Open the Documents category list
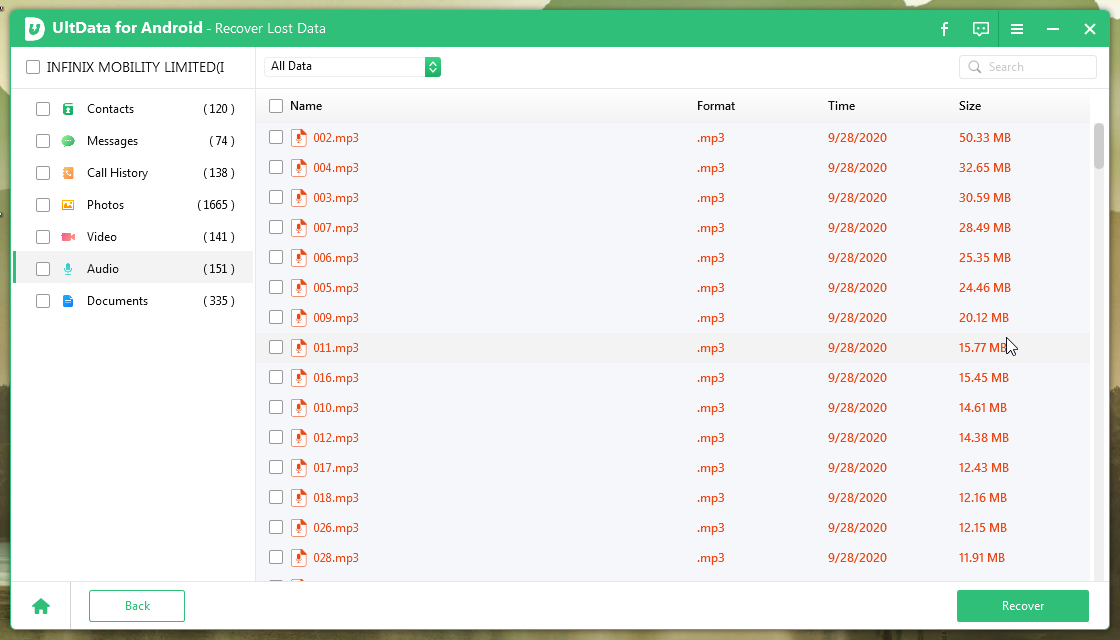Screen dimensions: 1120x640 click(134, 301)
